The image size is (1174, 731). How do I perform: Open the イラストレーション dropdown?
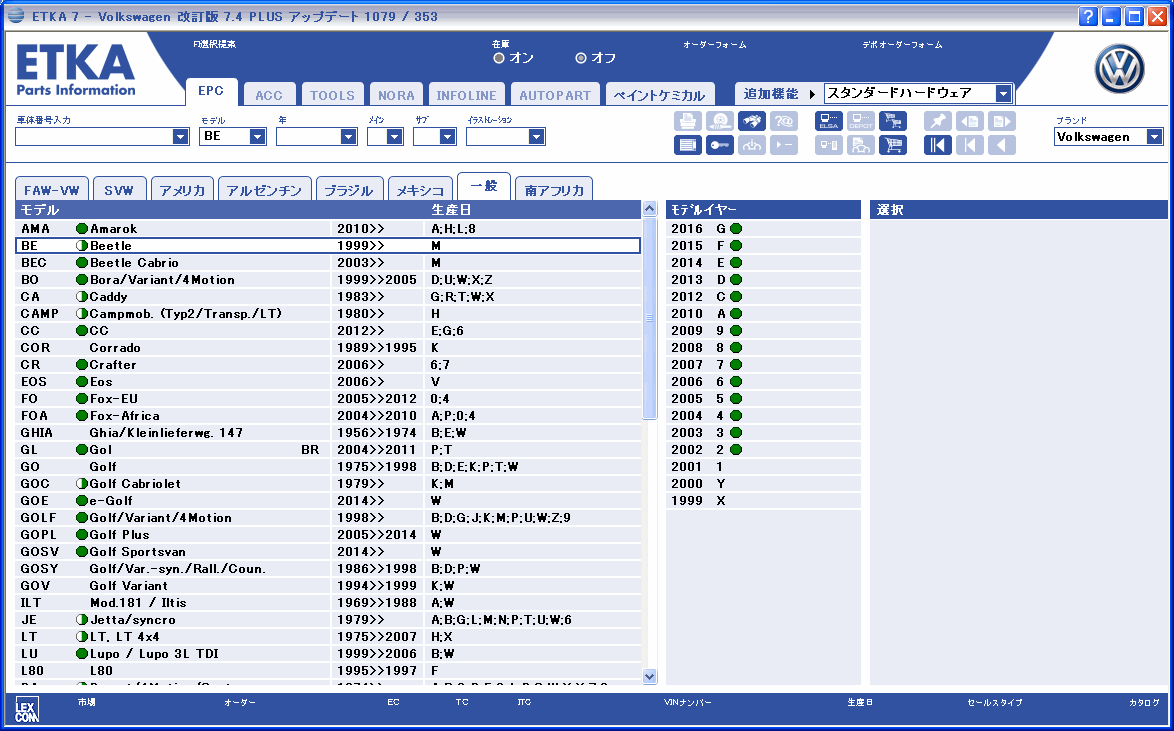pos(536,136)
